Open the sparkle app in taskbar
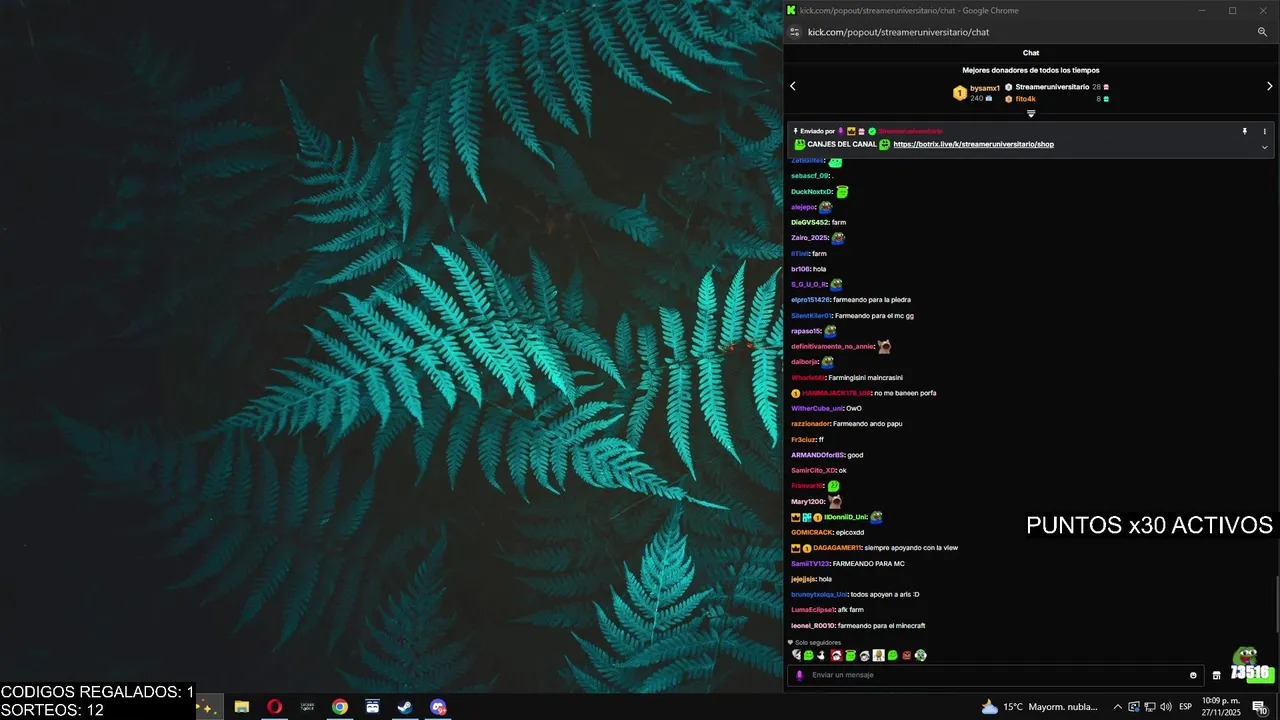Viewport: 1280px width, 720px height. [x=207, y=707]
